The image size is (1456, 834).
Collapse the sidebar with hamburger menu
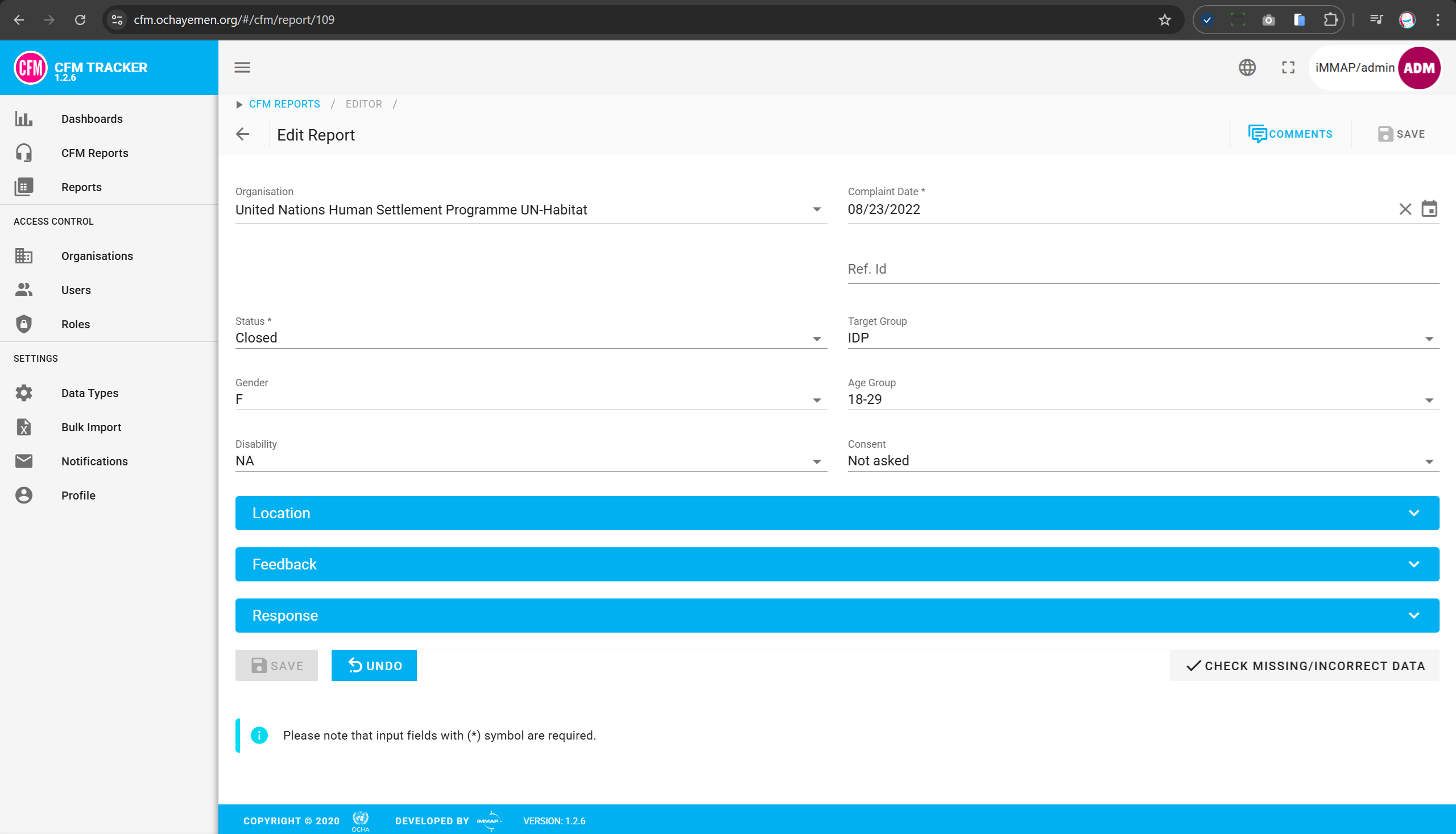pyautogui.click(x=242, y=67)
